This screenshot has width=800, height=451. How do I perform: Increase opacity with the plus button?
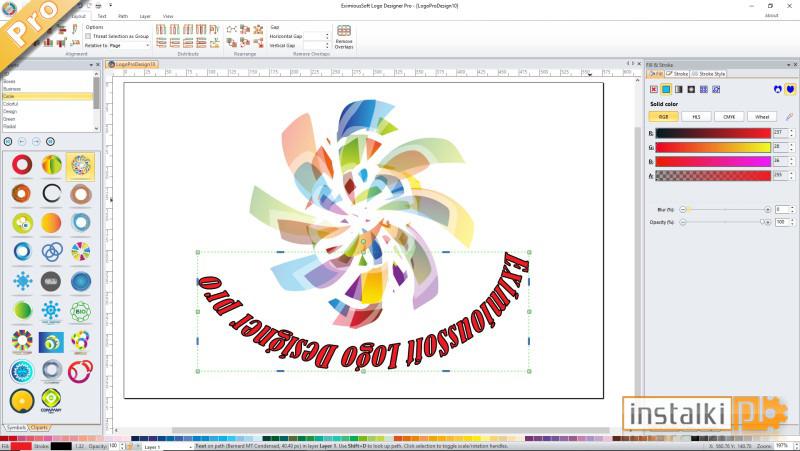[767, 222]
